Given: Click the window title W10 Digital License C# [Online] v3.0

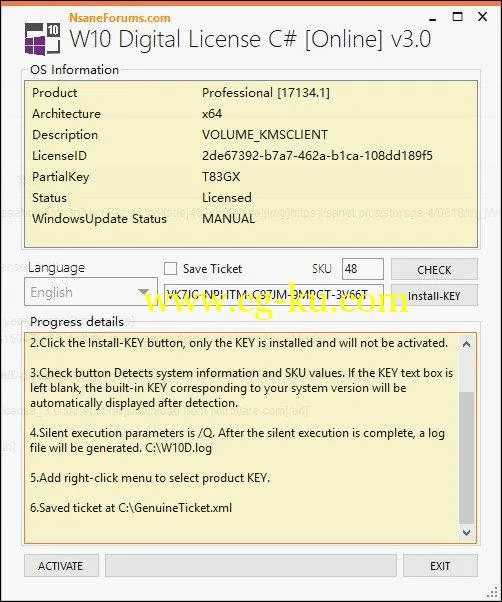Looking at the screenshot, I should coord(250,39).
